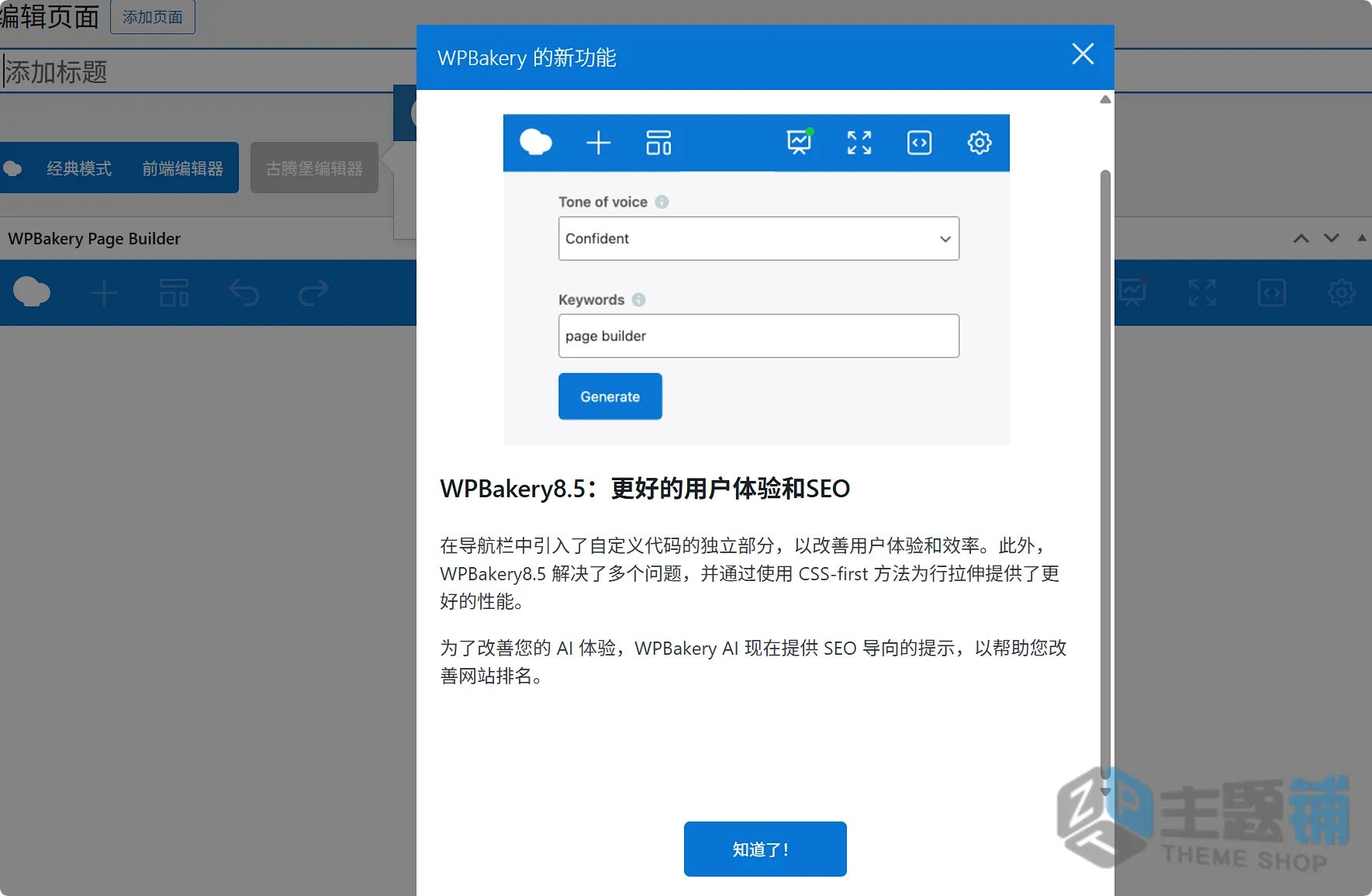Viewport: 1372px width, 896px height.
Task: Click the dialog scrollbar down arrow
Action: 1106,791
